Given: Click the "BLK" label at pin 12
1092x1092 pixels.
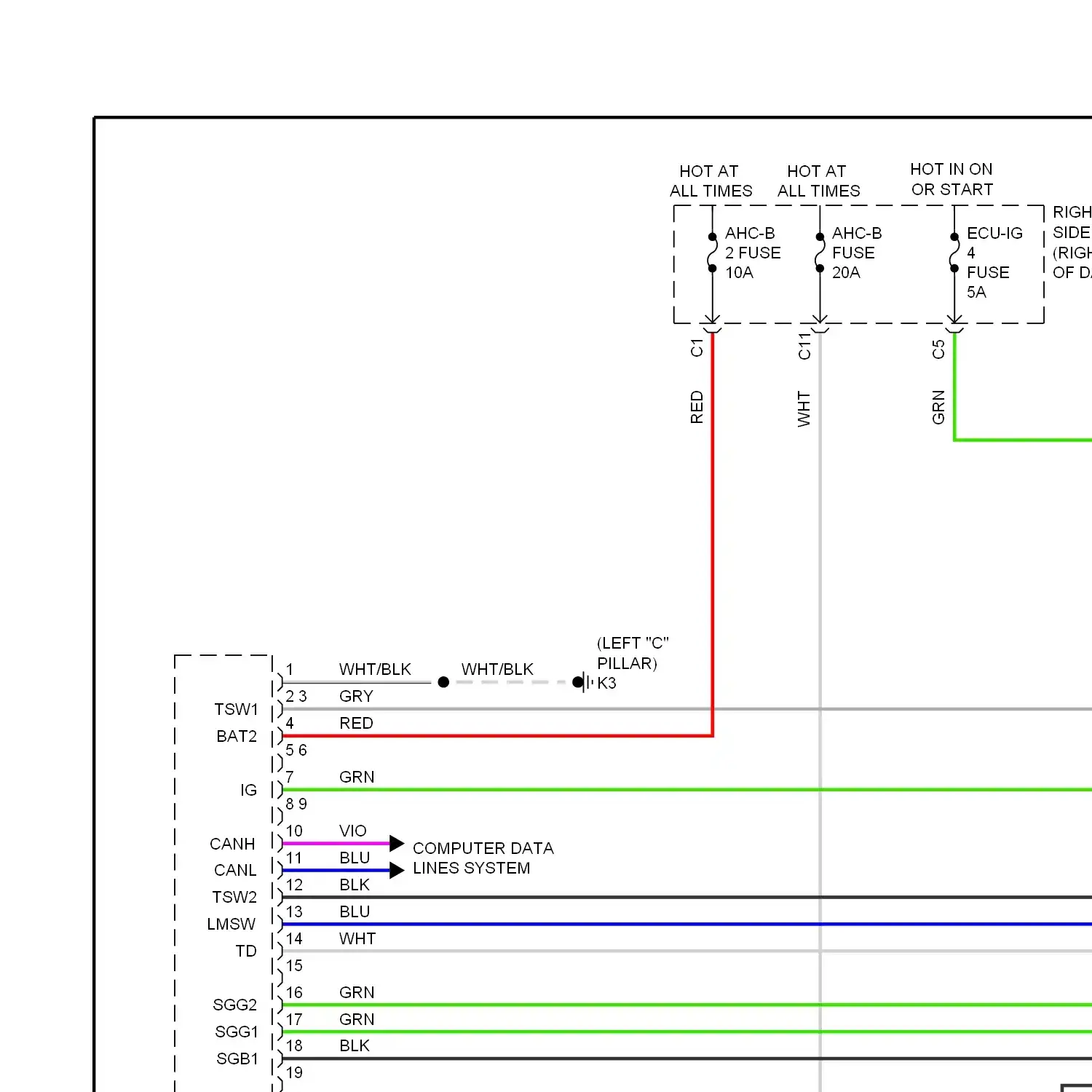Looking at the screenshot, I should 355,885.
